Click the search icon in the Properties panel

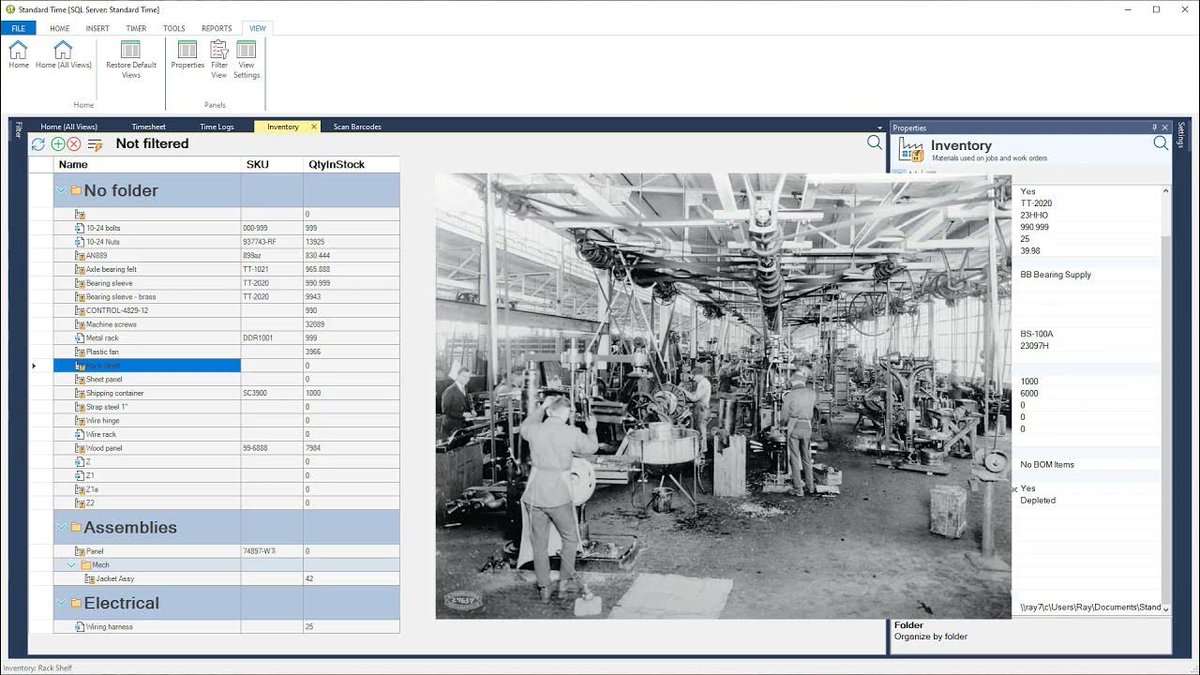[x=1160, y=143]
